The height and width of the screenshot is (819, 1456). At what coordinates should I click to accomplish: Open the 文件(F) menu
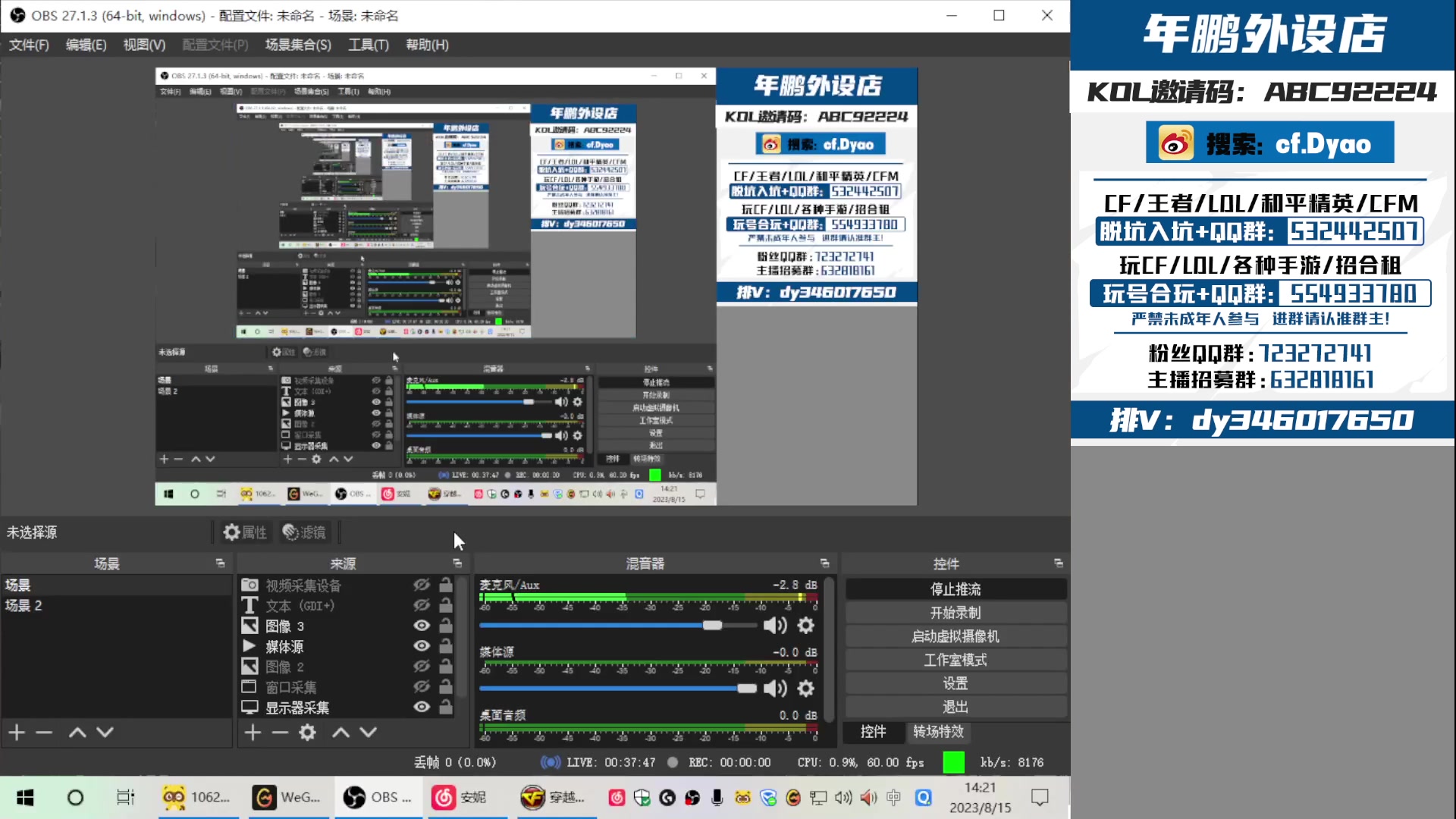(x=29, y=45)
